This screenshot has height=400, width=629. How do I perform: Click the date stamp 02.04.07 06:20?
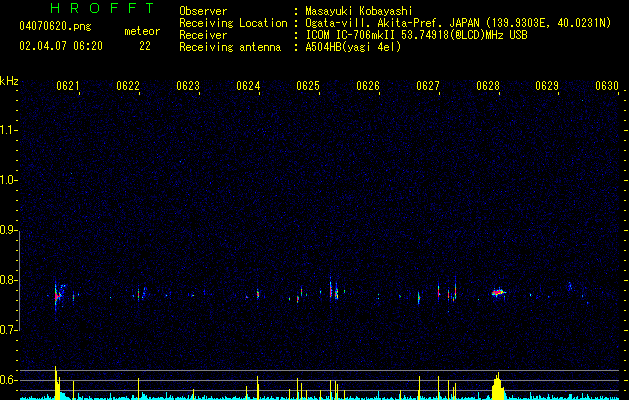(61, 46)
